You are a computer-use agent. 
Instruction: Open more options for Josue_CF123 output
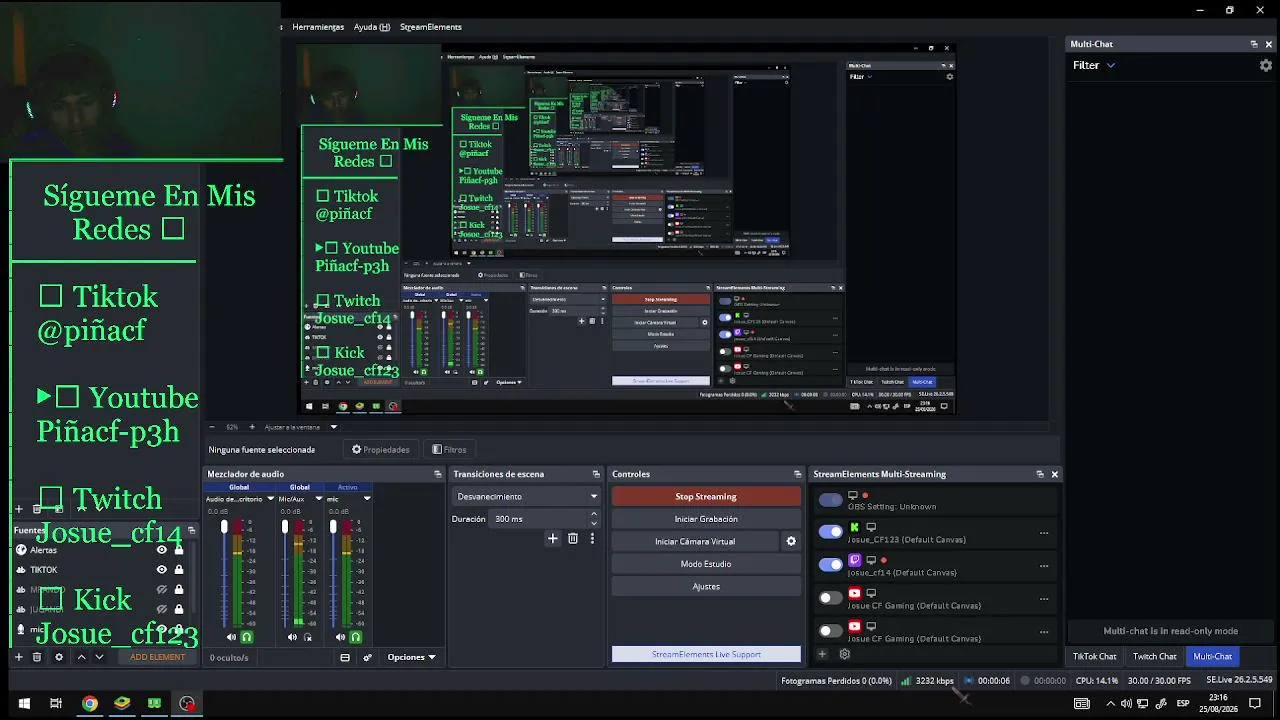[1044, 533]
